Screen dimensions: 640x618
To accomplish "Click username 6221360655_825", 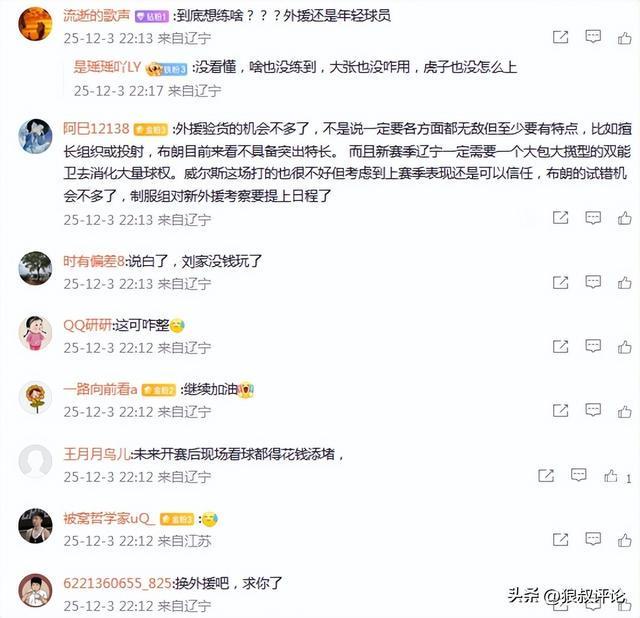I will (x=118, y=583).
